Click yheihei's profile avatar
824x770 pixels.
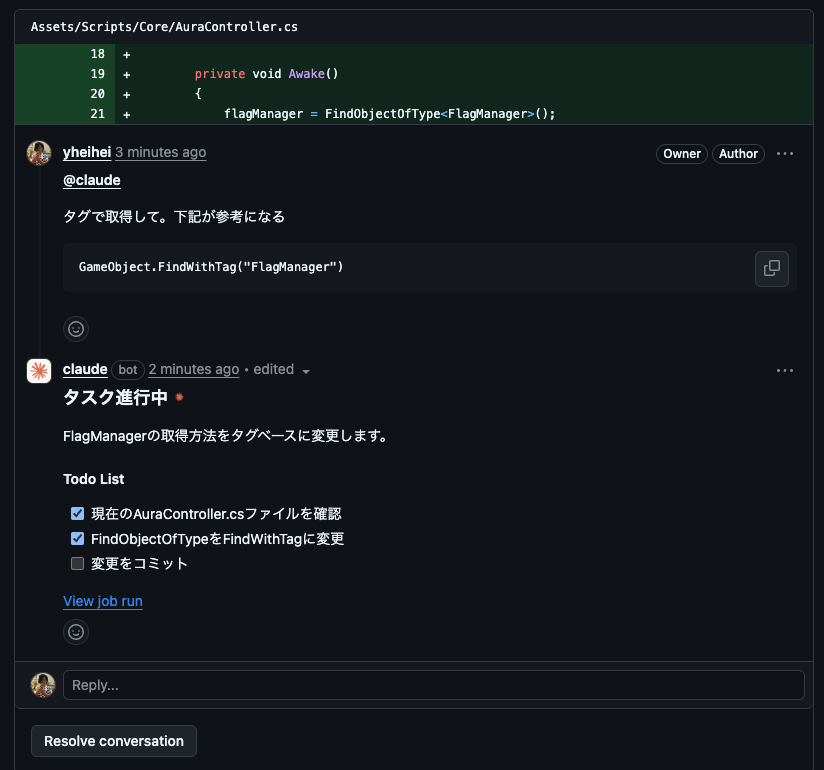pos(39,153)
